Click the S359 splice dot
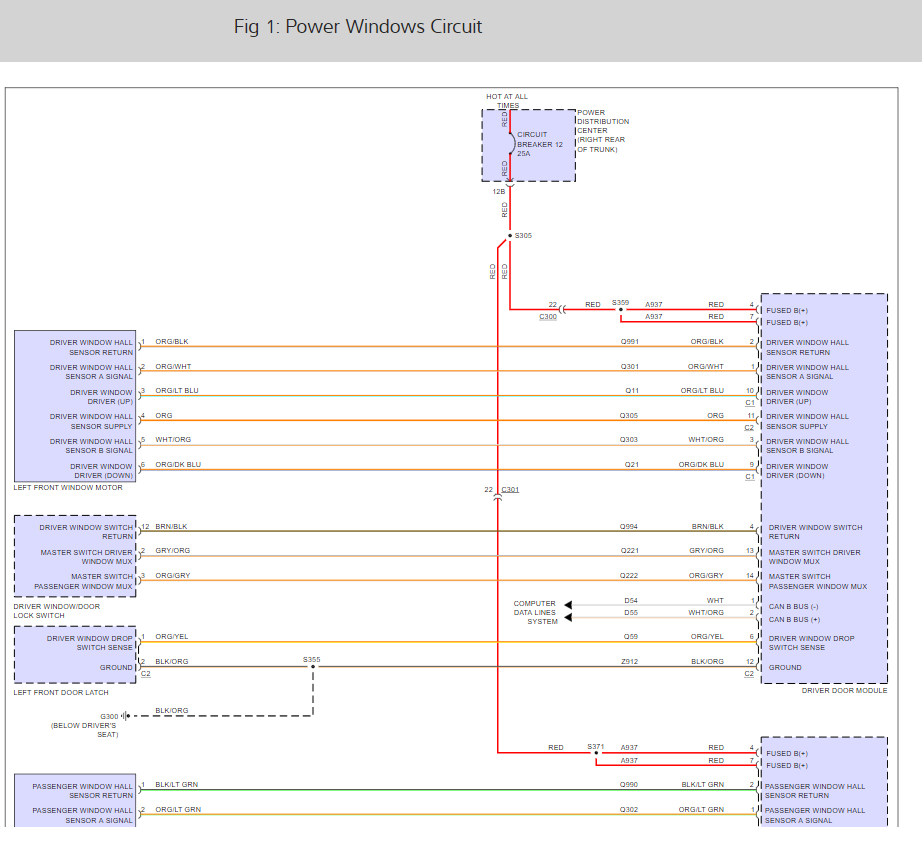Viewport: 922px width, 851px height. 621,309
